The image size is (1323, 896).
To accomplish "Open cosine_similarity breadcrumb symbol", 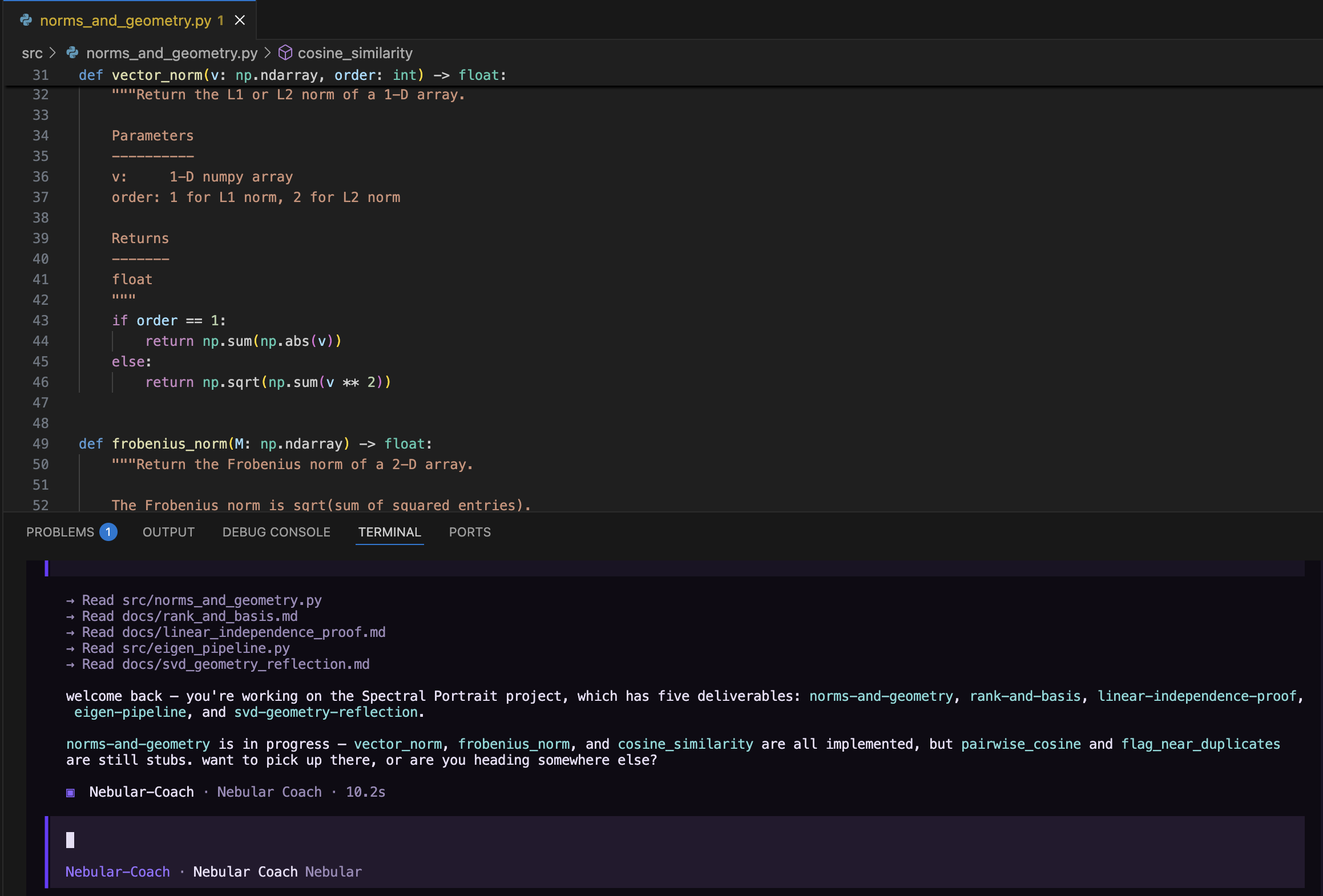I will click(355, 53).
